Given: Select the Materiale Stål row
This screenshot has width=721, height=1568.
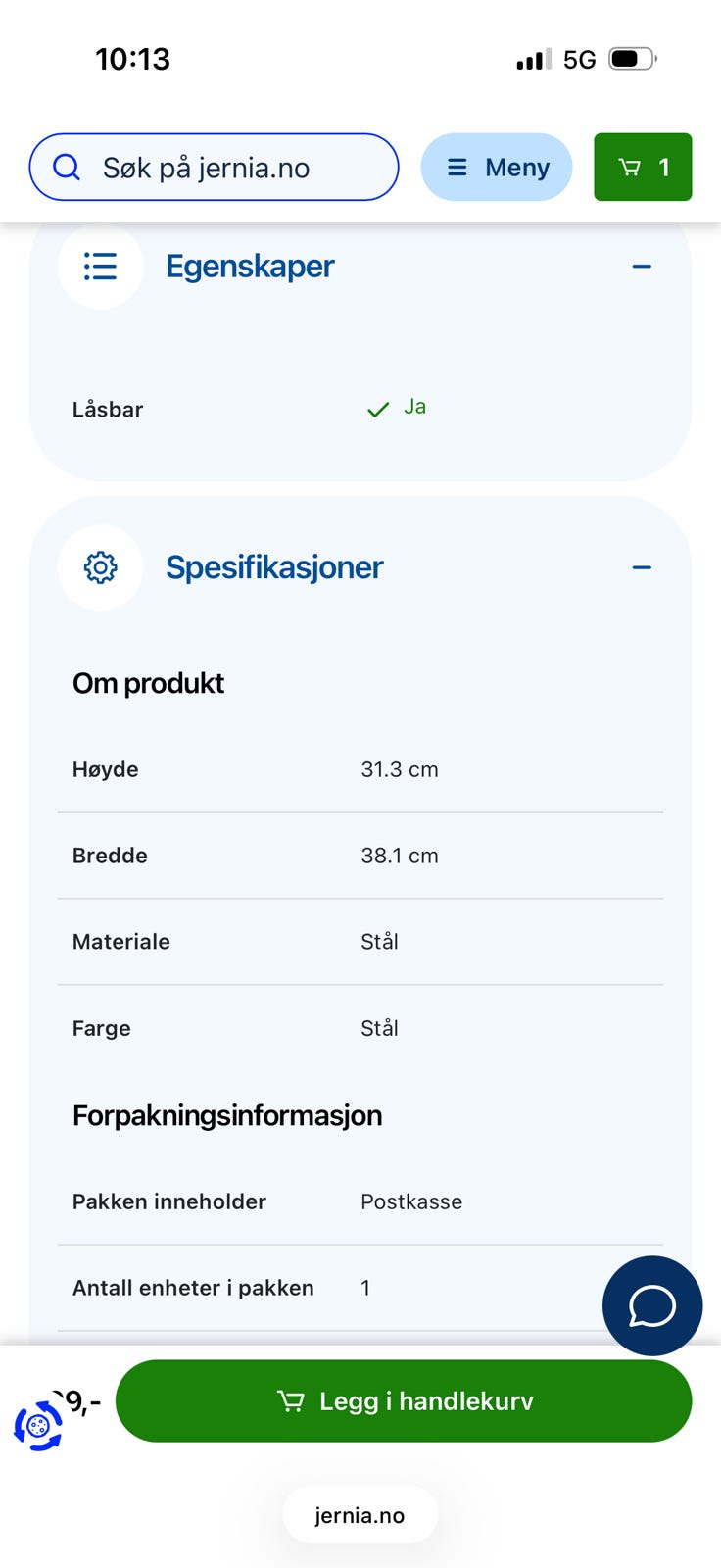Looking at the screenshot, I should (x=360, y=942).
